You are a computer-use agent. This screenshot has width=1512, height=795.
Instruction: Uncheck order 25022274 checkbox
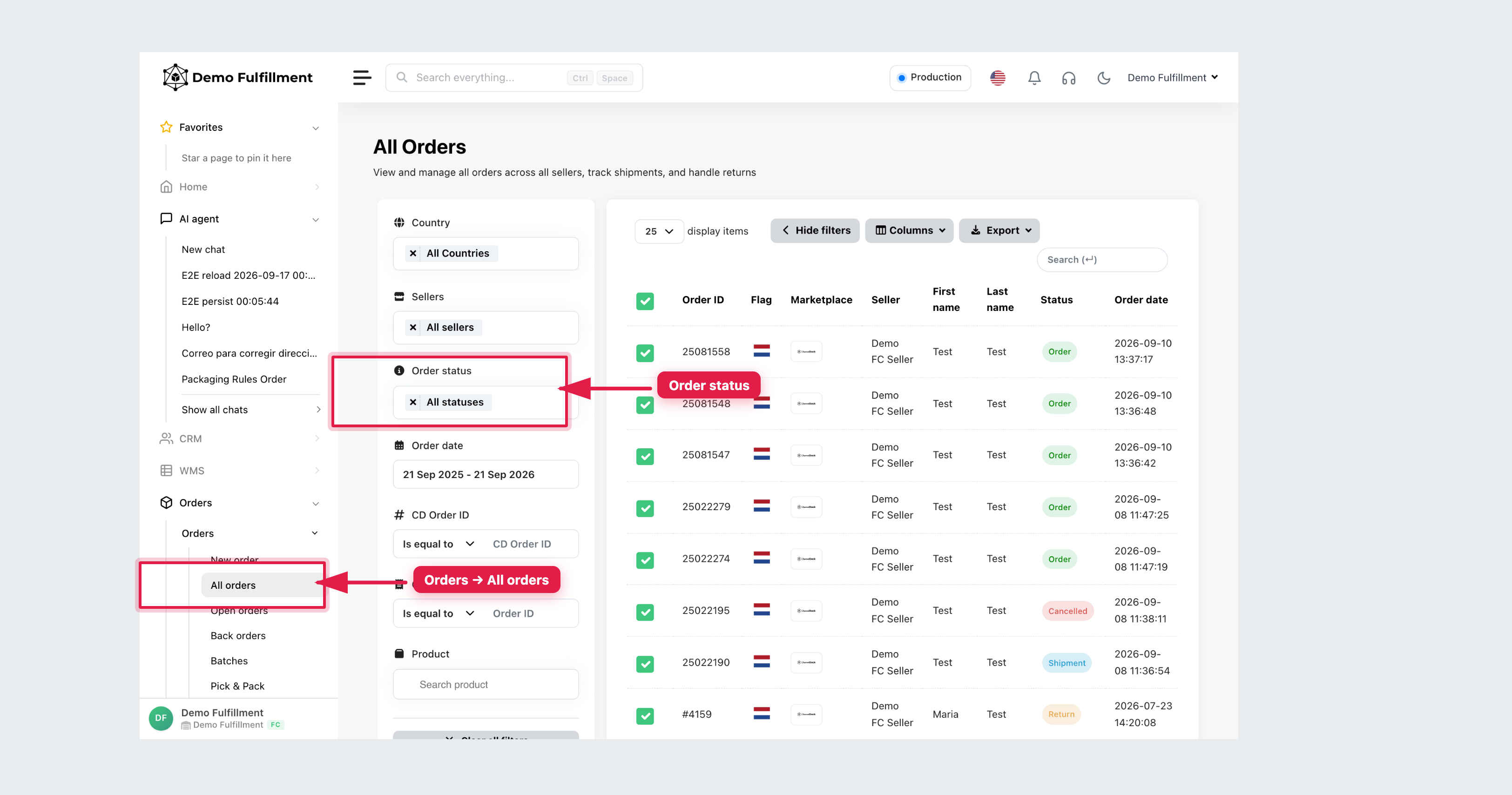click(645, 560)
